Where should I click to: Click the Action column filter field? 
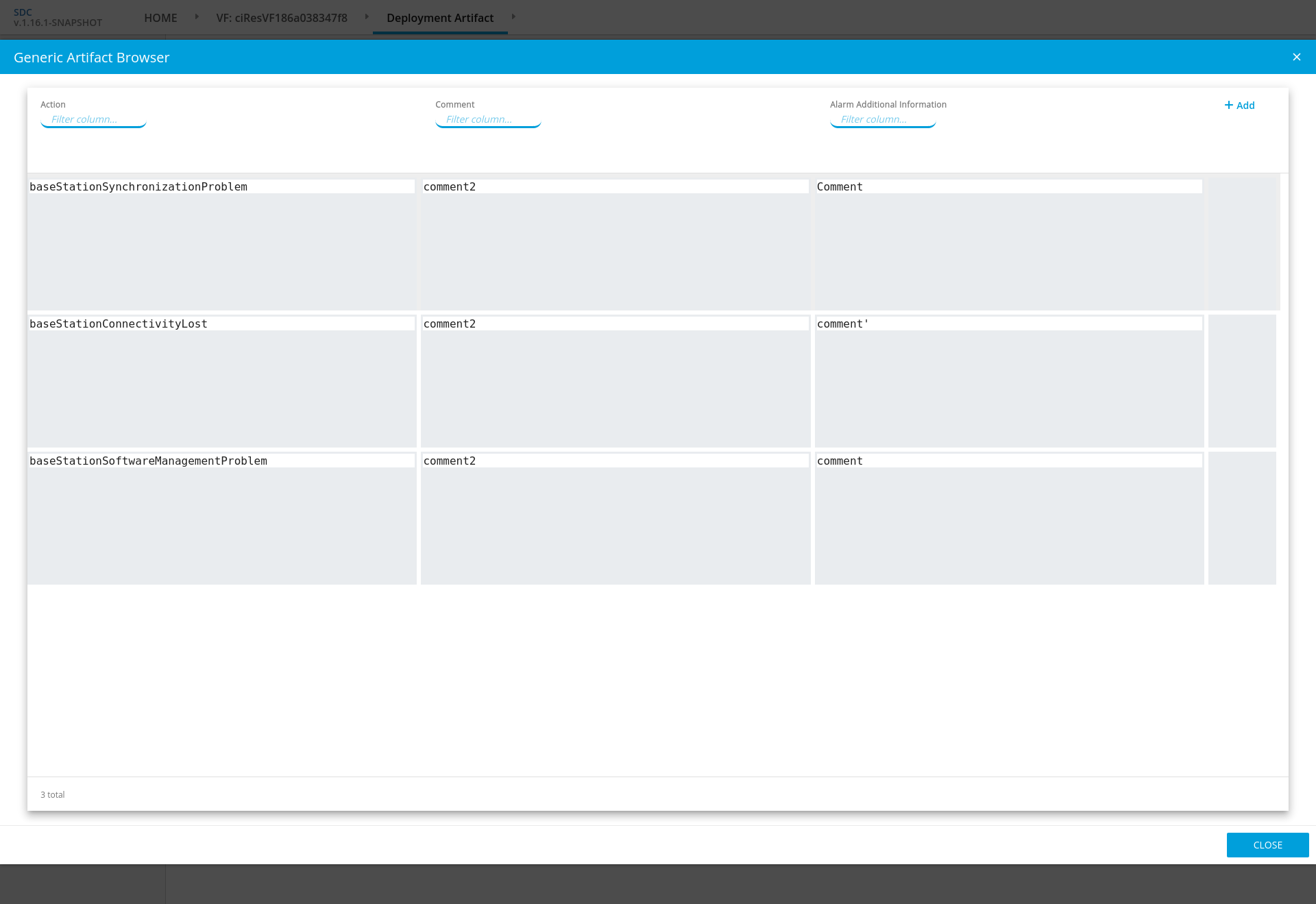[x=93, y=119]
